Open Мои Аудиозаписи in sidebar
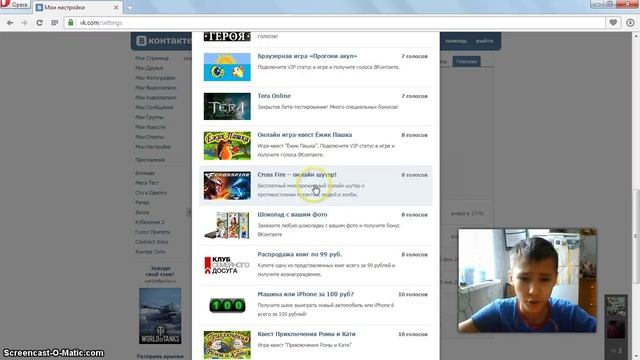 (x=156, y=98)
